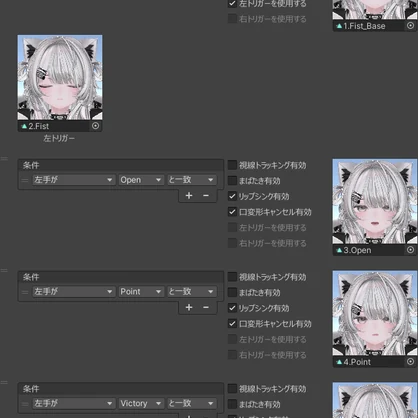Image resolution: width=418 pixels, height=418 pixels.
Task: Enable 視線トラッキング有効 for 3.Open
Action: [x=232, y=165]
